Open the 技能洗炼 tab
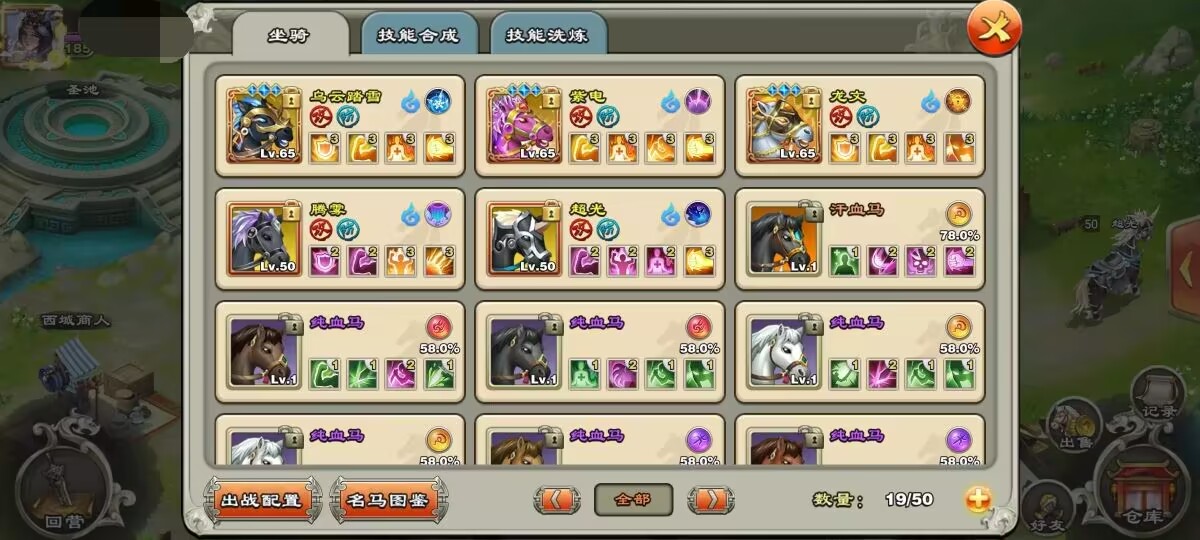This screenshot has width=1200, height=540. point(548,35)
